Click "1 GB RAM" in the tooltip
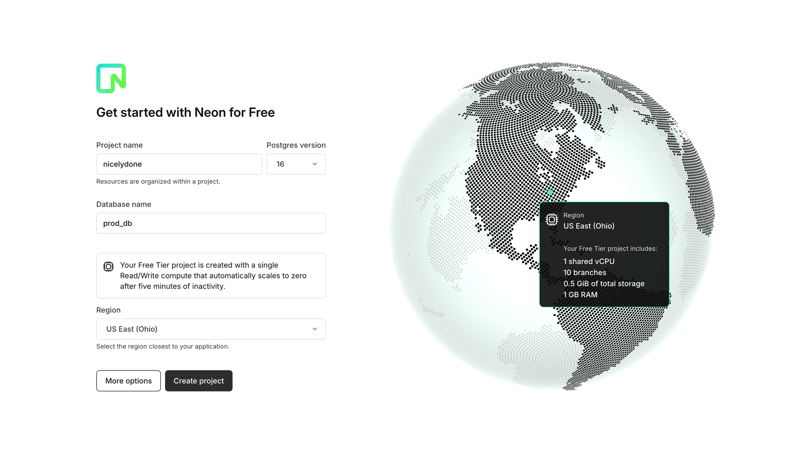 click(580, 295)
